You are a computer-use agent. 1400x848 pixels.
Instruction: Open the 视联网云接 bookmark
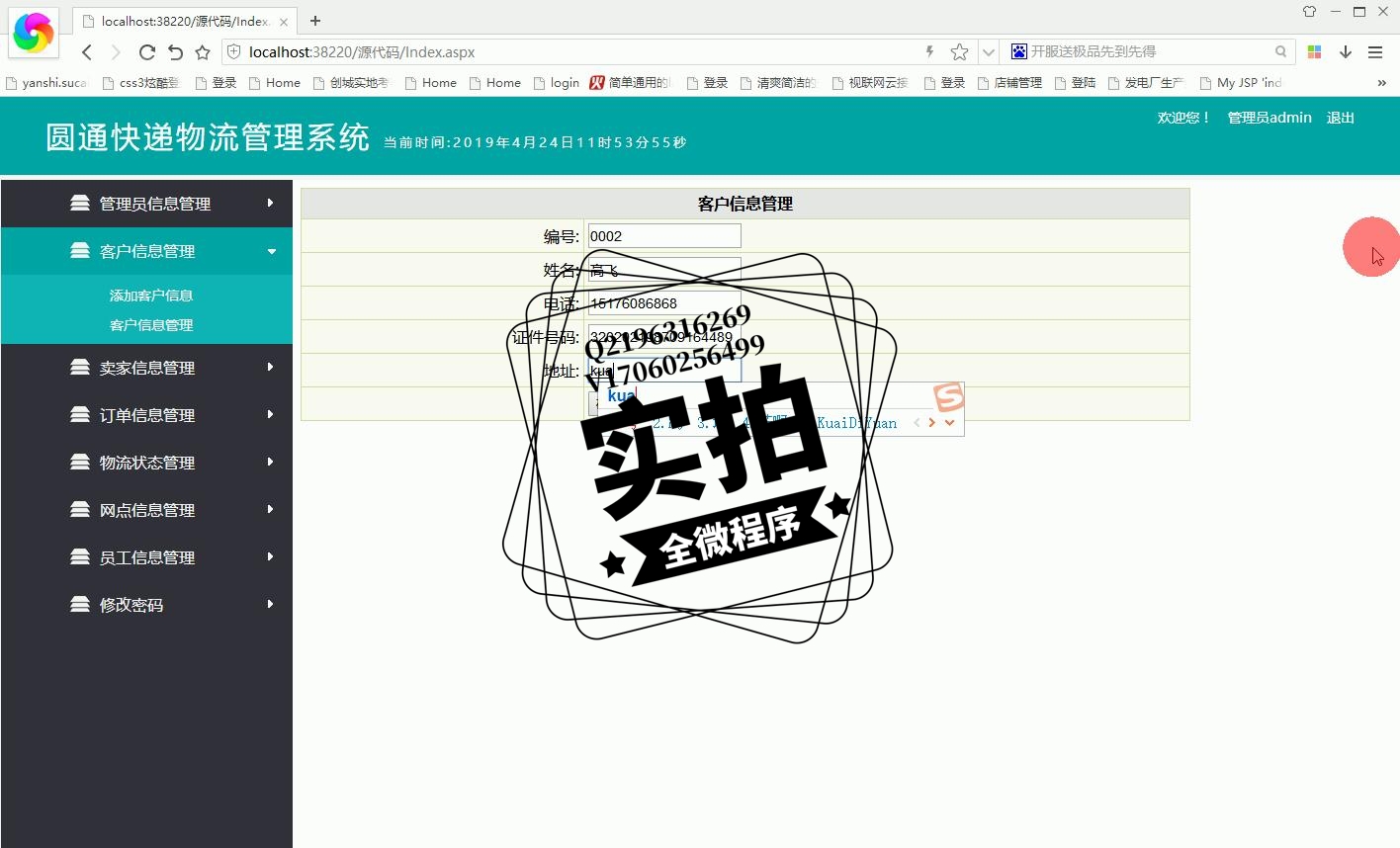[870, 83]
